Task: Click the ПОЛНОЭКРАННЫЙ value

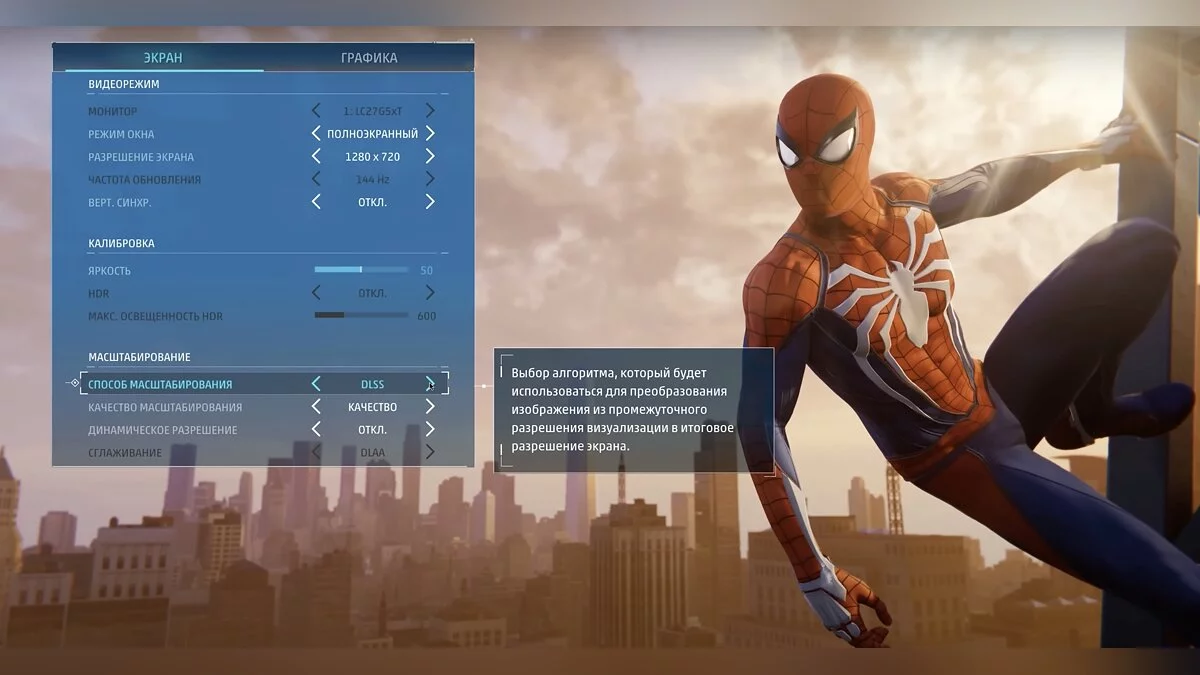Action: [x=372, y=134]
